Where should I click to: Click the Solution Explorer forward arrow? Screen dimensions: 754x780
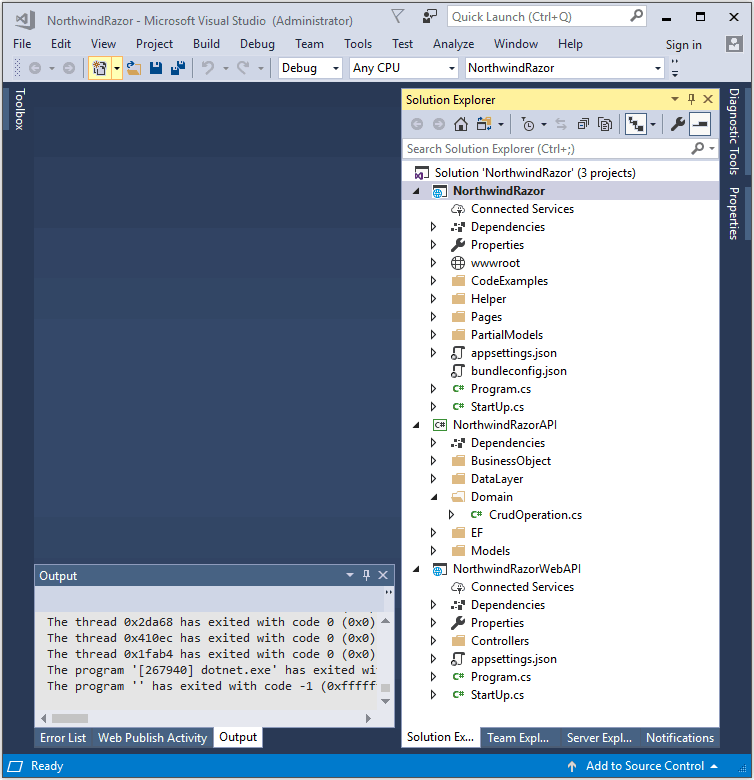click(x=439, y=124)
